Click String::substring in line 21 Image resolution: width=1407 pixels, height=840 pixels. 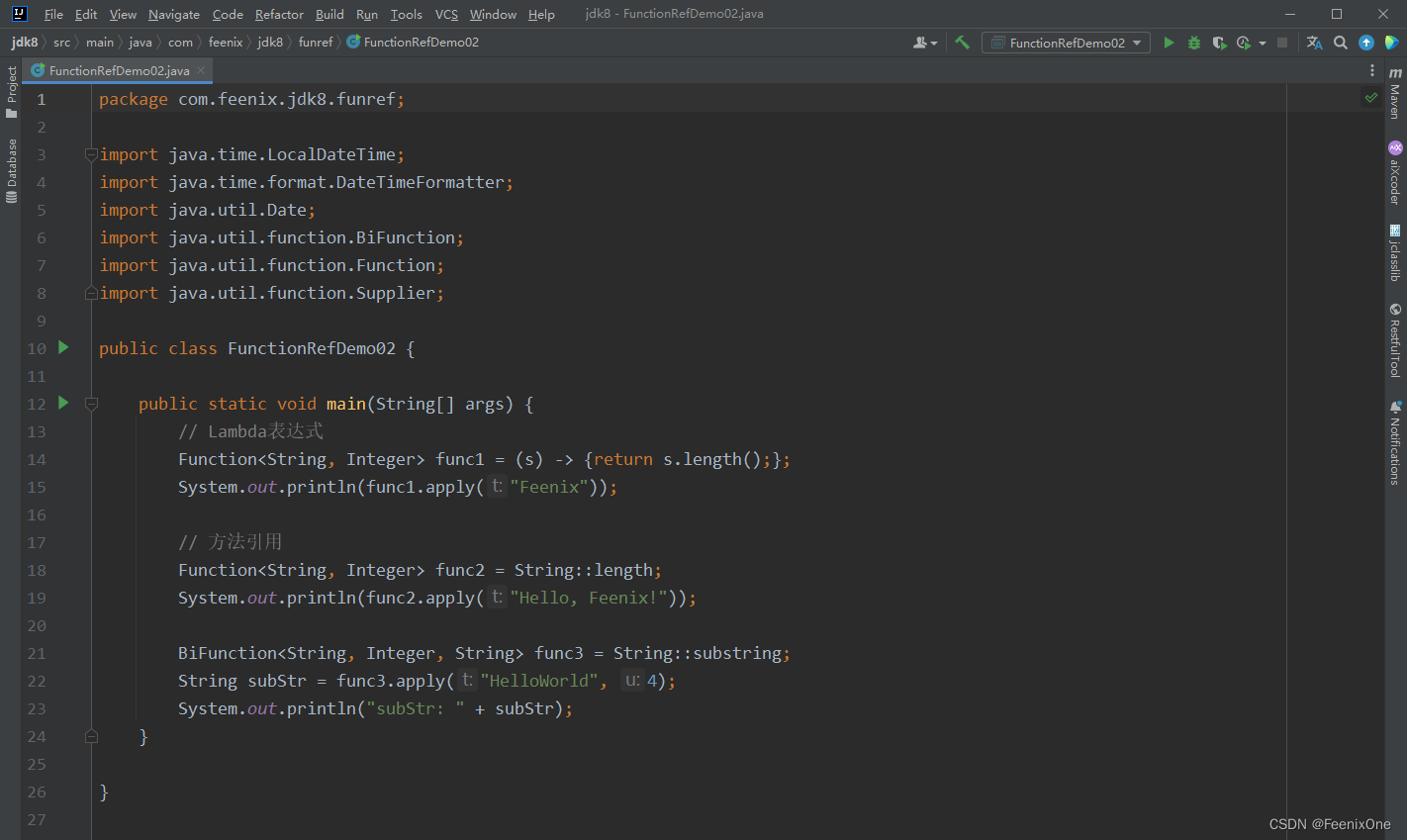tap(698, 653)
